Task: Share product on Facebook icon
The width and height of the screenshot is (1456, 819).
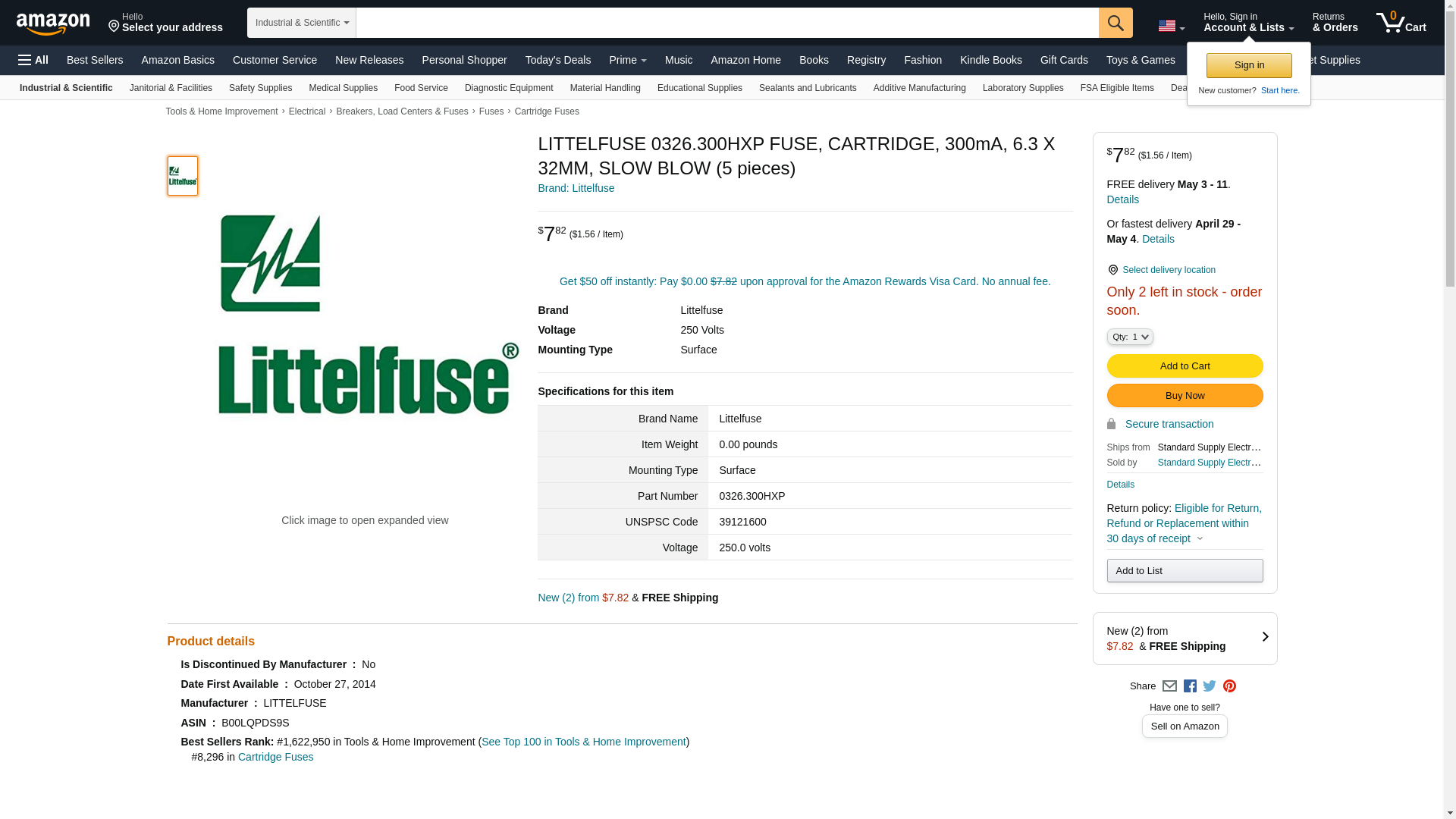Action: (x=1190, y=686)
